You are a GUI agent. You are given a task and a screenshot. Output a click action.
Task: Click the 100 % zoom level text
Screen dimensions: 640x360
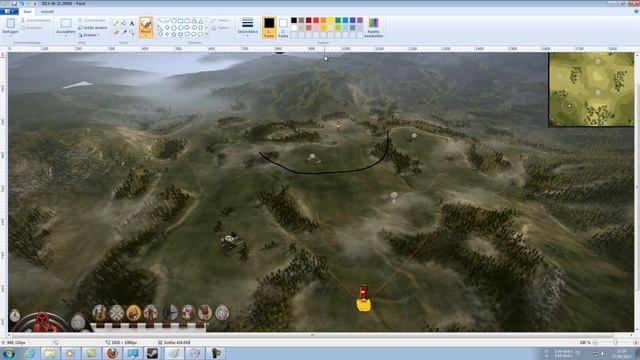coord(585,342)
